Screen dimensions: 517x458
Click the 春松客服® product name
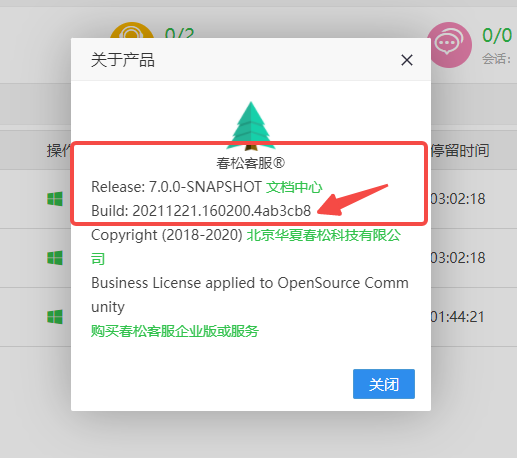(x=251, y=163)
